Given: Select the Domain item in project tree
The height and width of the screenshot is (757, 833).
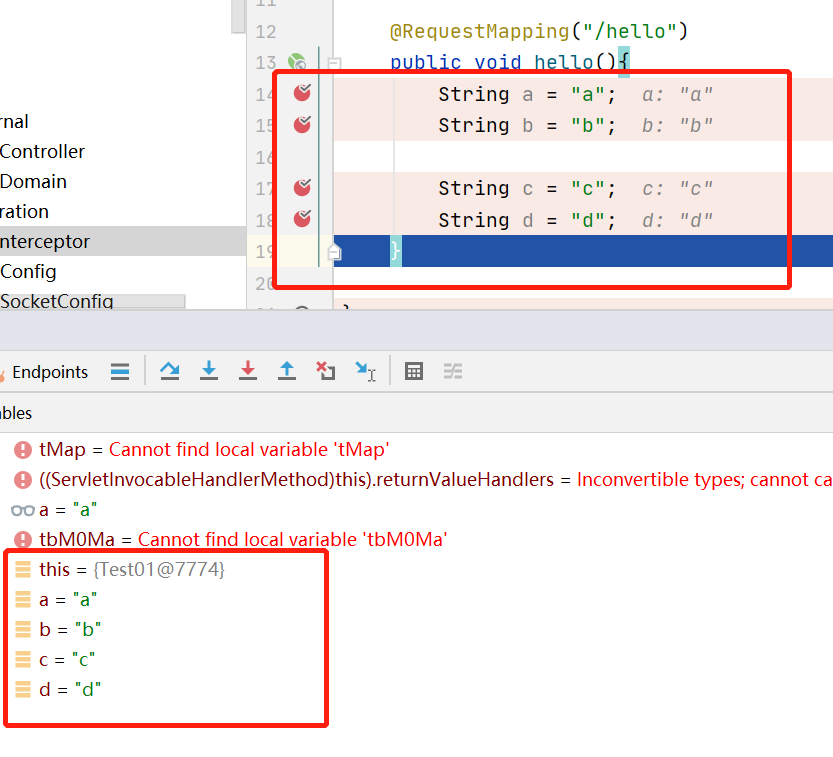Looking at the screenshot, I should [33, 182].
